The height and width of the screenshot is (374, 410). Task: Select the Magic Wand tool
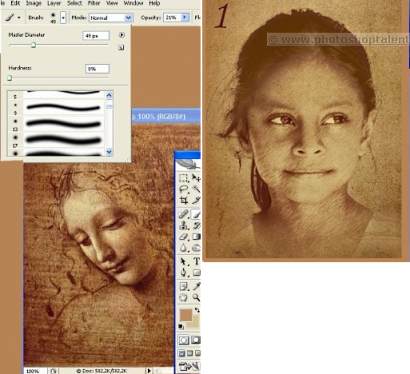(x=196, y=189)
